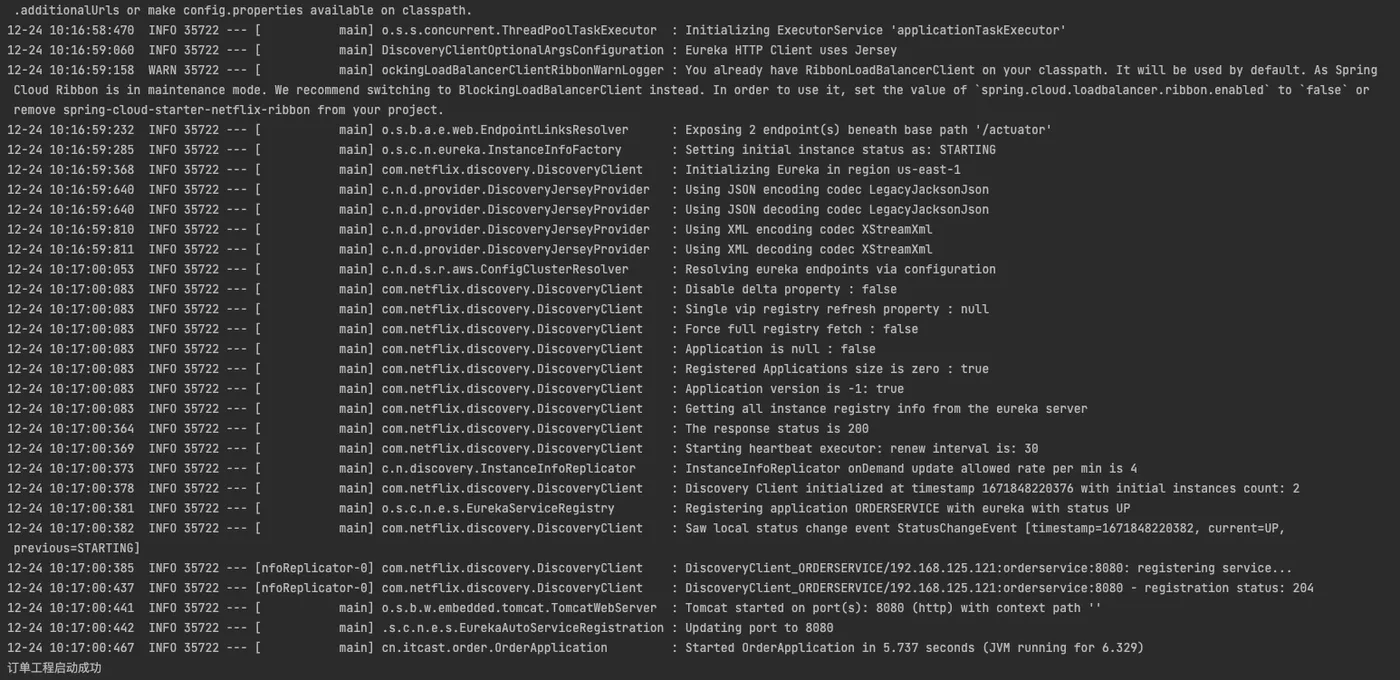The height and width of the screenshot is (680, 1400).
Task: Click the 'Setting initial instance status as: STARTING' line
Action: (x=840, y=150)
